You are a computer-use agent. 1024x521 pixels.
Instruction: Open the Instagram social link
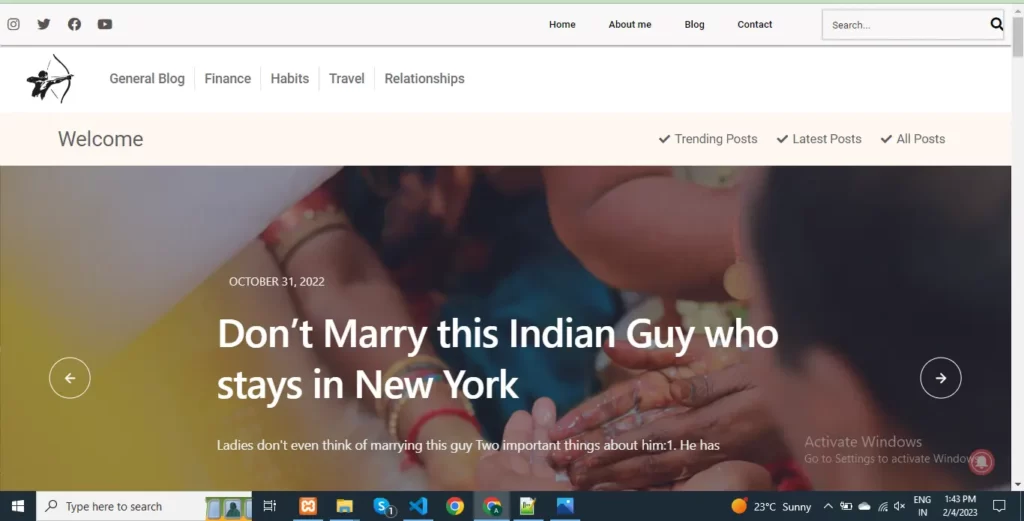pos(13,24)
